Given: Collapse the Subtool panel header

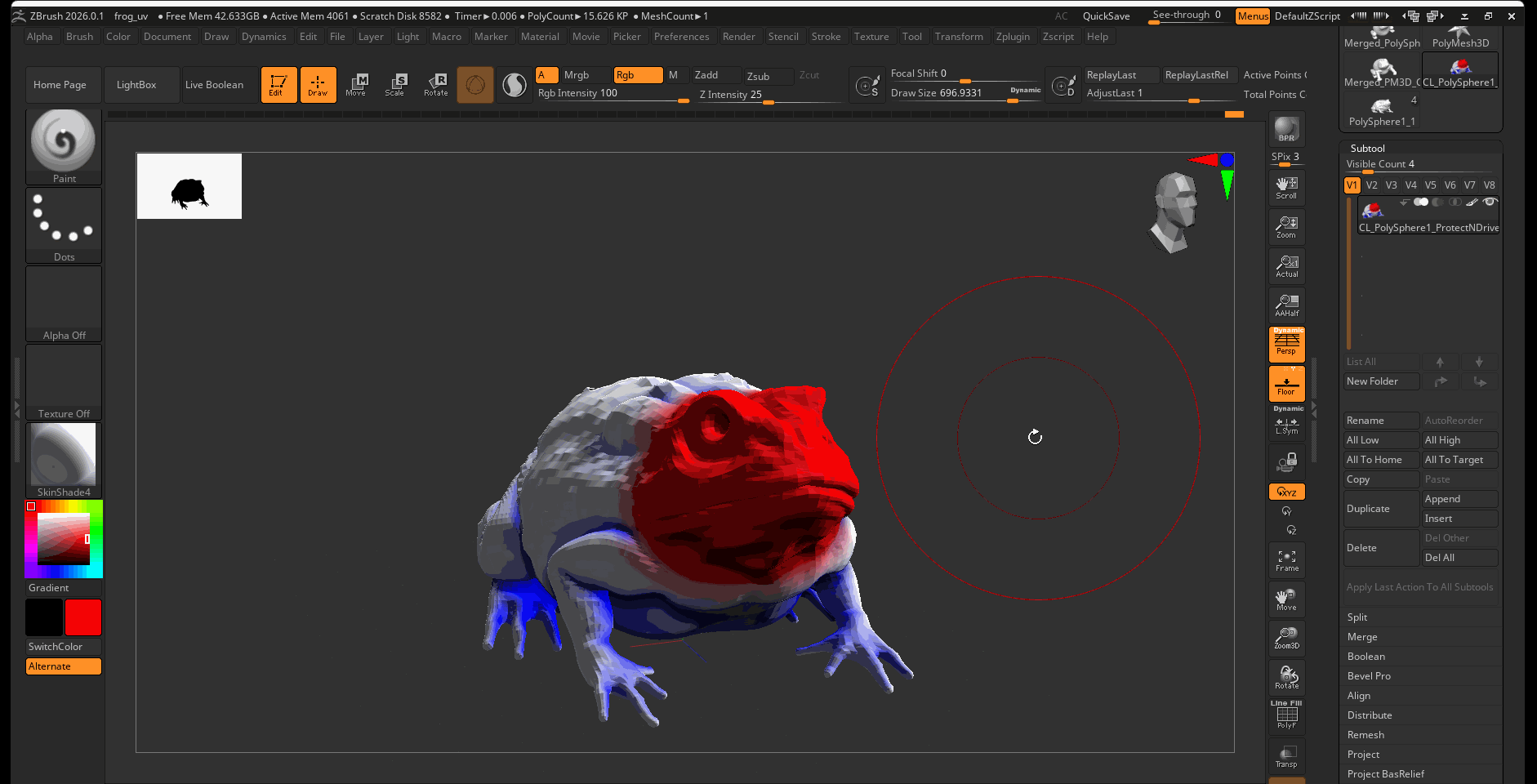Looking at the screenshot, I should (1367, 149).
